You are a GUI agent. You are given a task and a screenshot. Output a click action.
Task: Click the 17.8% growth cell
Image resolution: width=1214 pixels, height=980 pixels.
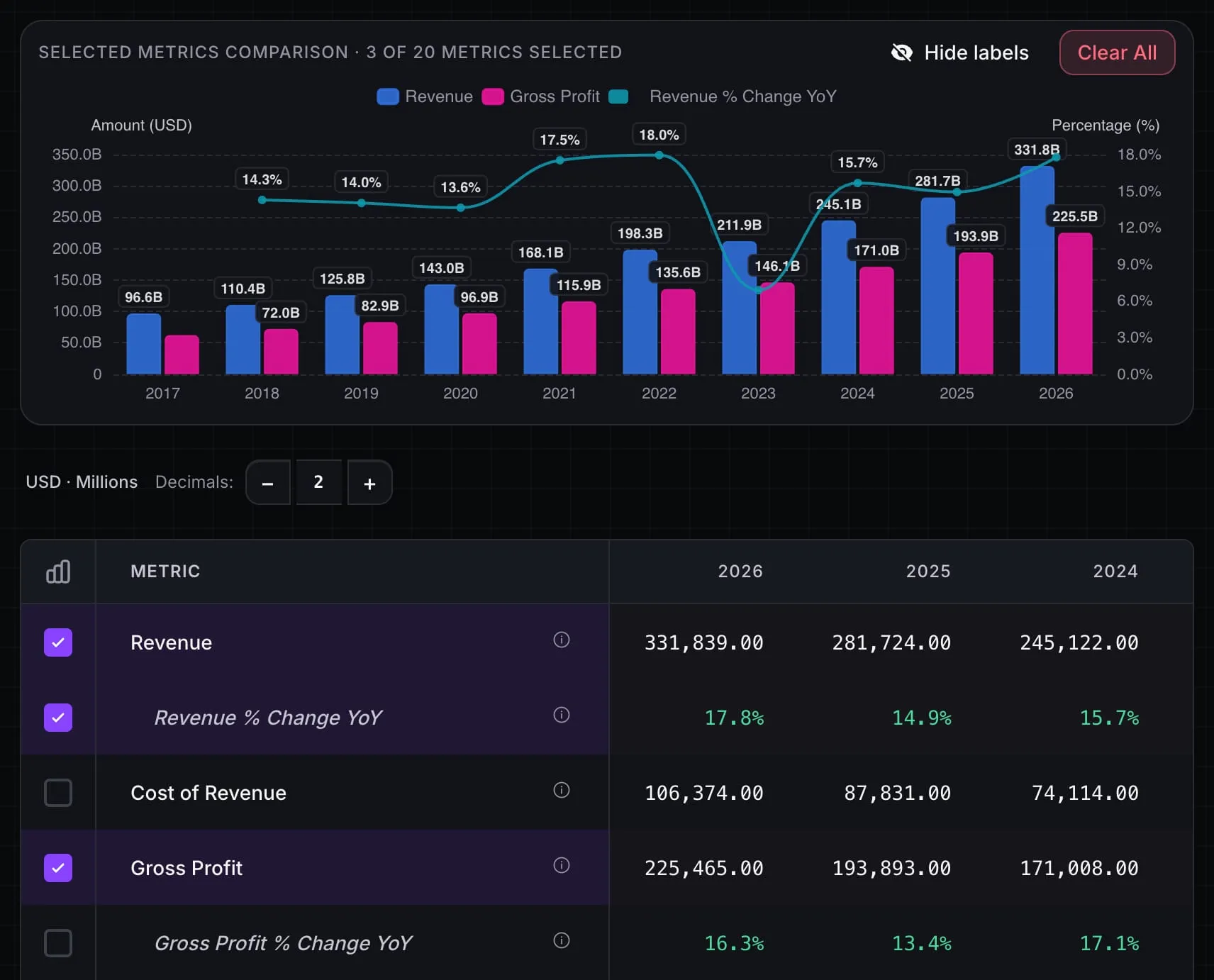[x=735, y=718]
